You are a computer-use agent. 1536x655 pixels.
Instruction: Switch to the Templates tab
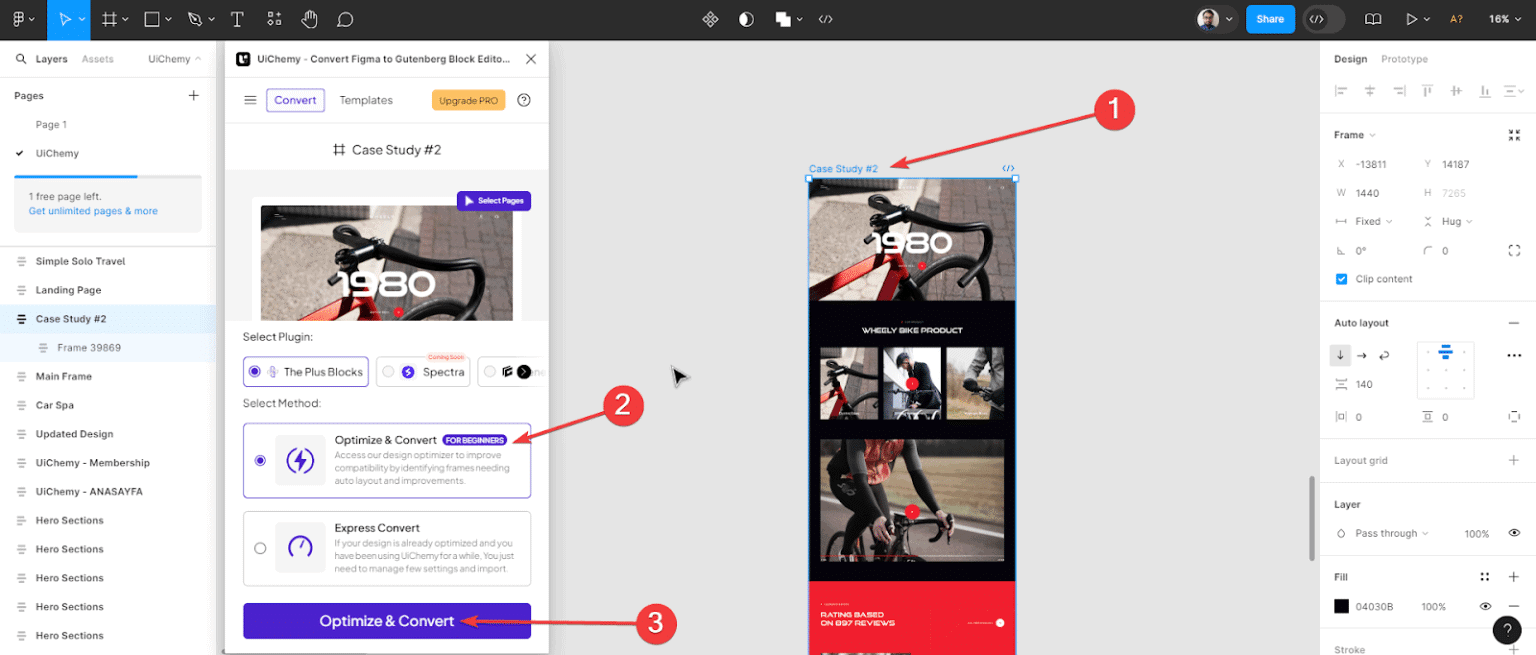click(x=366, y=100)
